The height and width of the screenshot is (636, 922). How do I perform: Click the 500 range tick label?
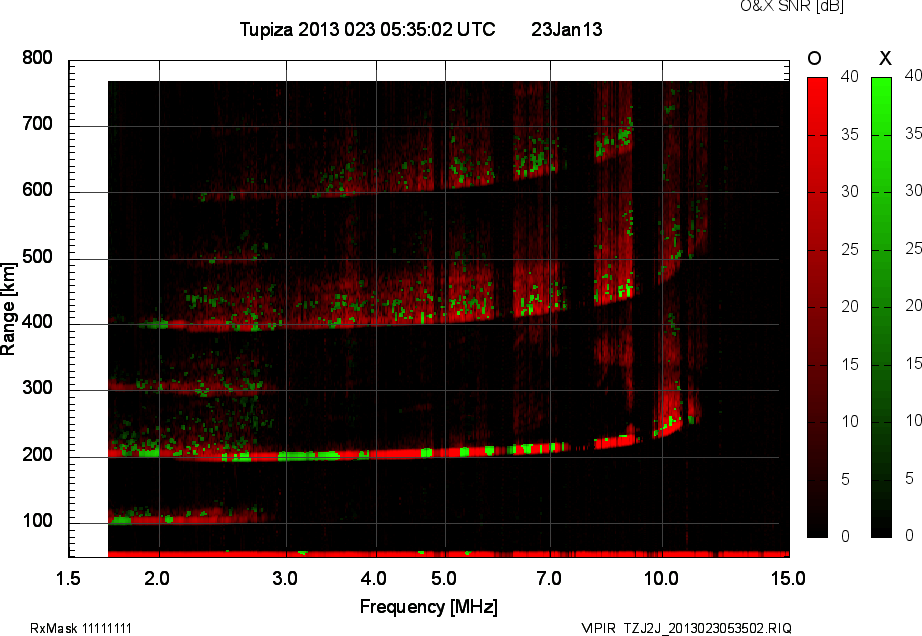coord(37,257)
